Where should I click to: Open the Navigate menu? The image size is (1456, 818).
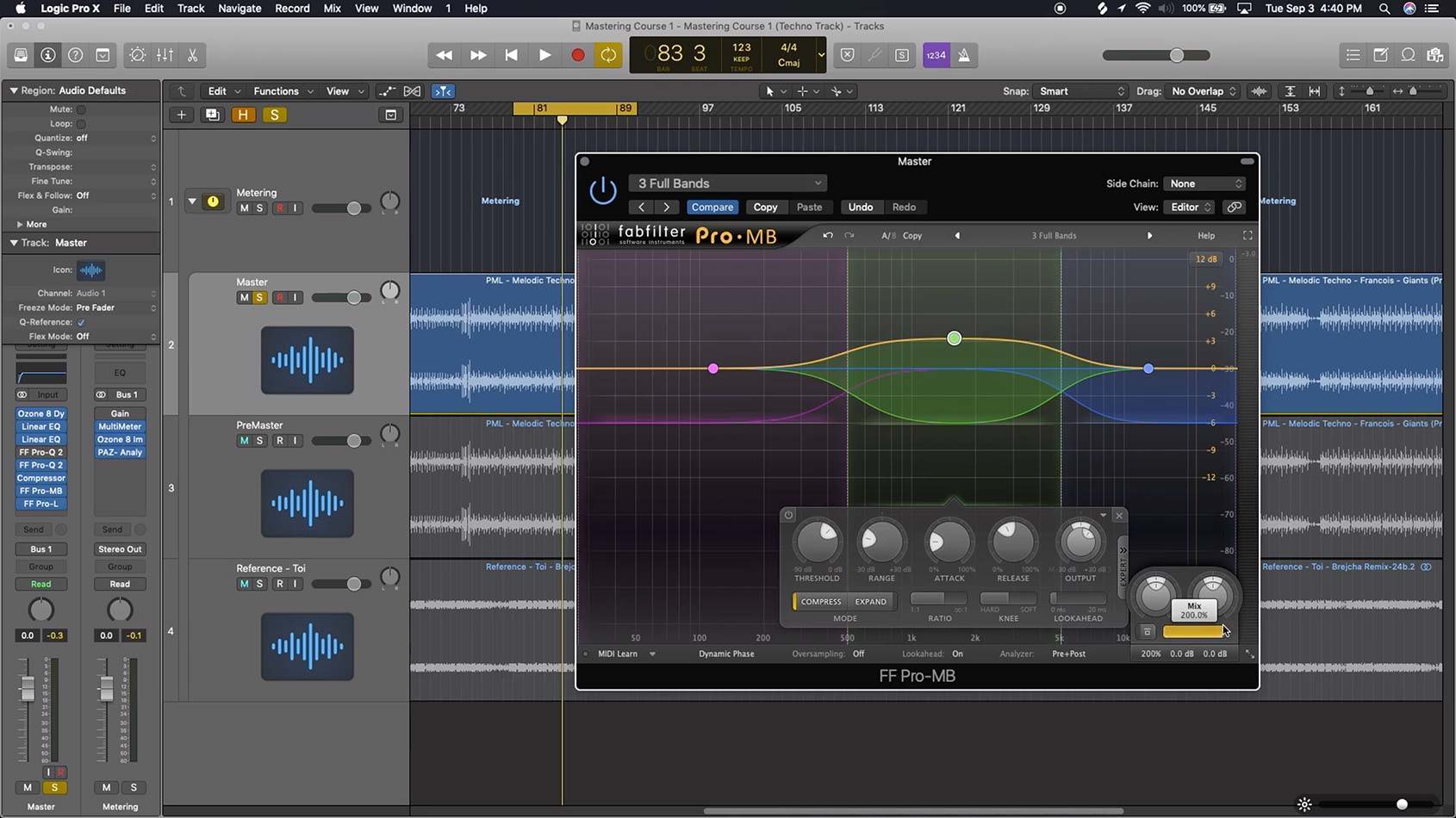point(240,9)
